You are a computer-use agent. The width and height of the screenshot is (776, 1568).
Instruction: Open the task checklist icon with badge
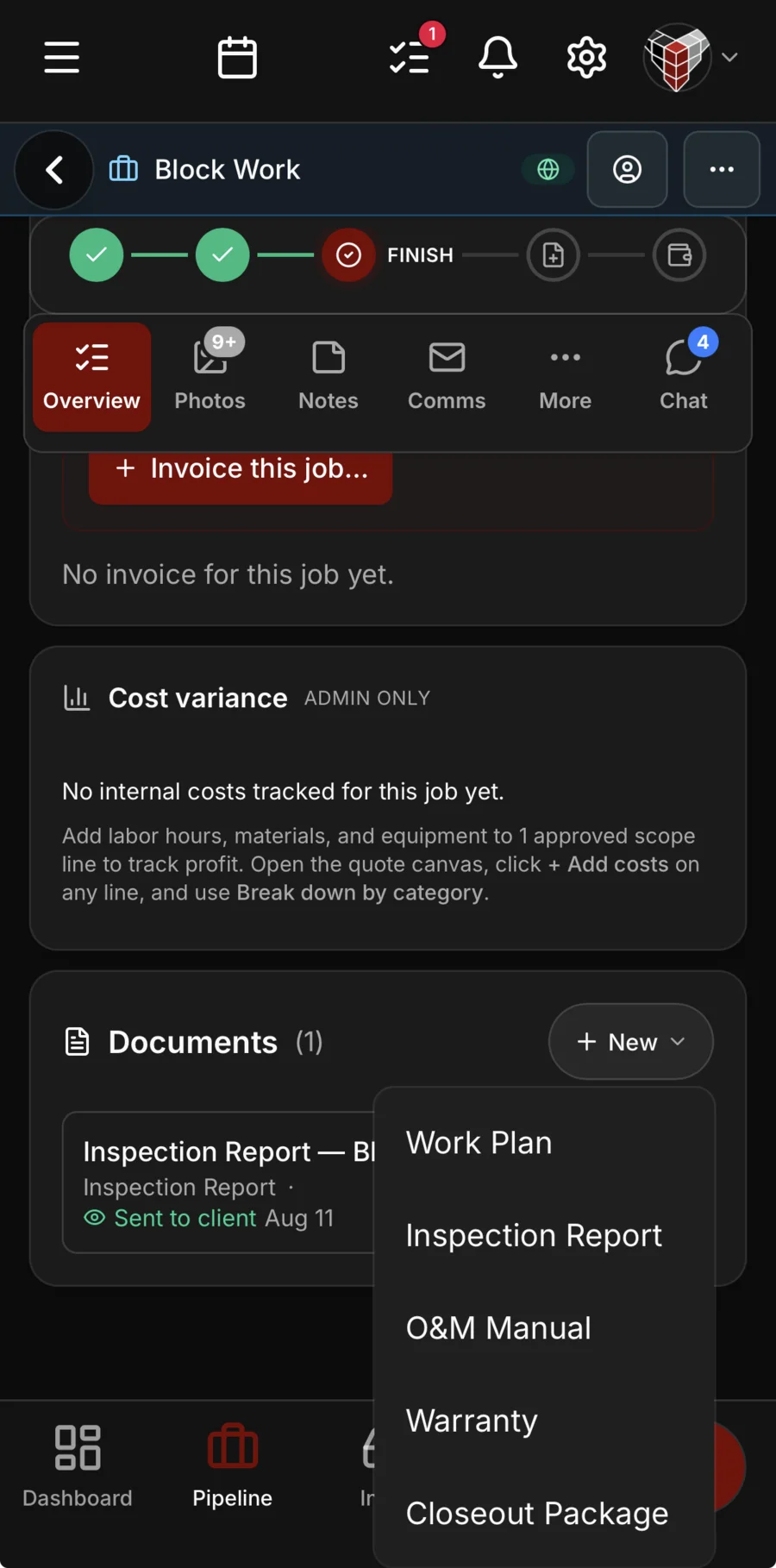[x=410, y=58]
